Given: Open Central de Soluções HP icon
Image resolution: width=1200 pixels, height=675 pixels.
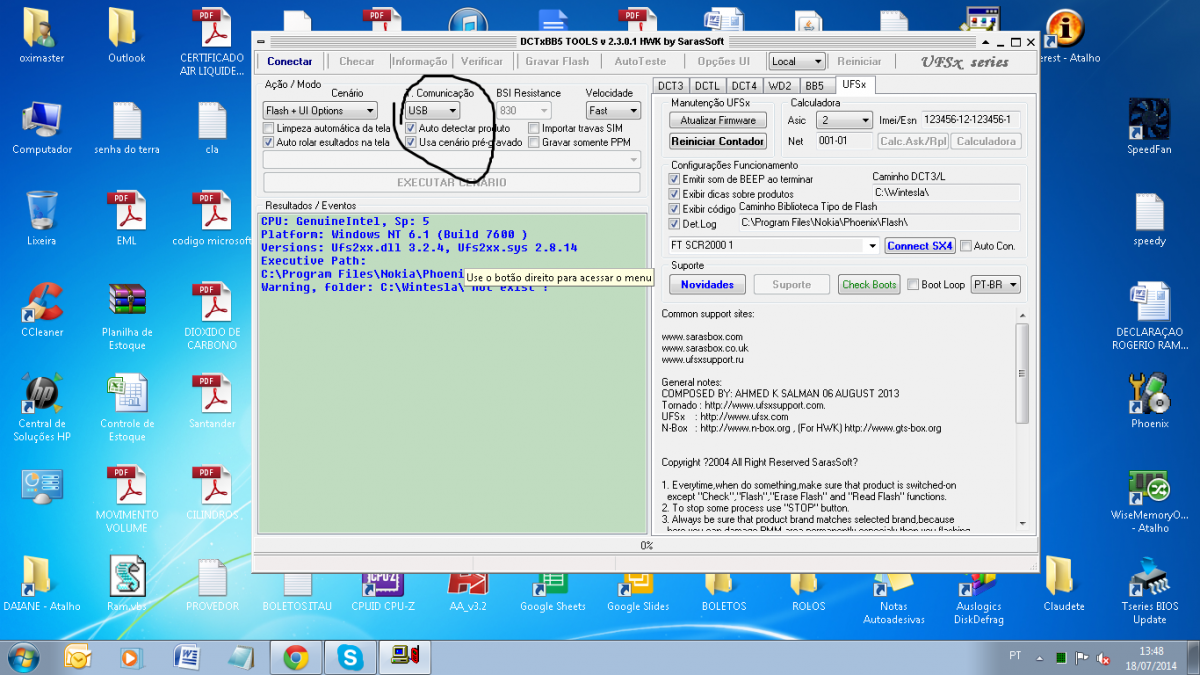Looking at the screenshot, I should [x=42, y=408].
